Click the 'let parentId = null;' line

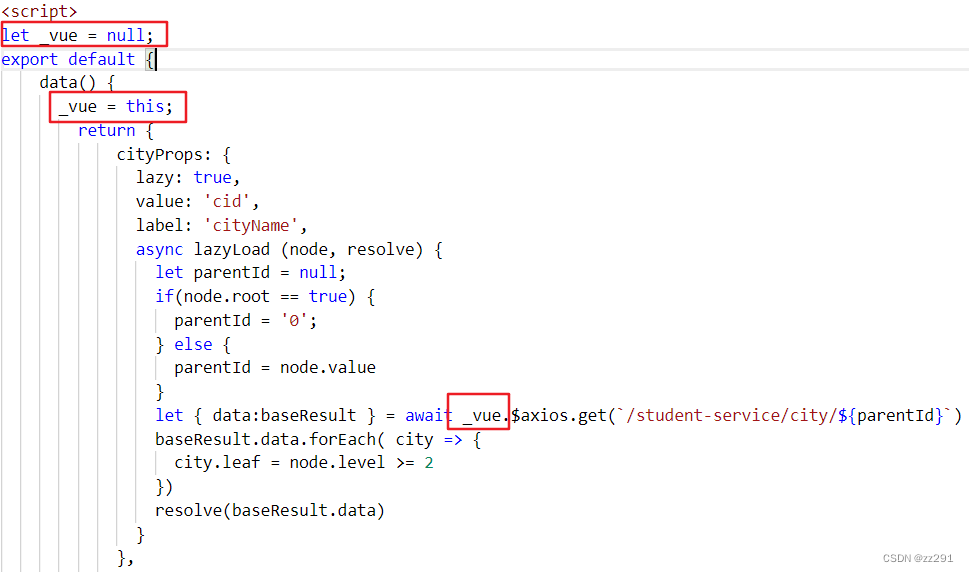pyautogui.click(x=250, y=272)
